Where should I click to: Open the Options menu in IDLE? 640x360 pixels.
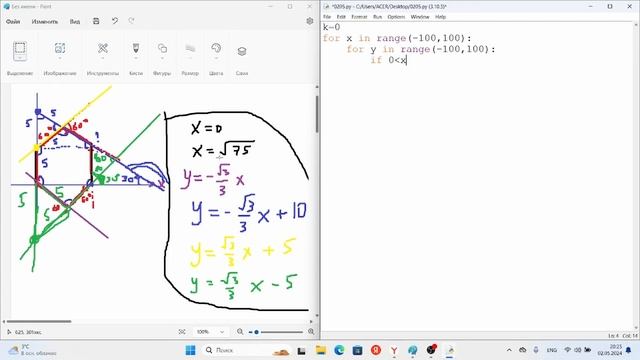pyautogui.click(x=396, y=17)
